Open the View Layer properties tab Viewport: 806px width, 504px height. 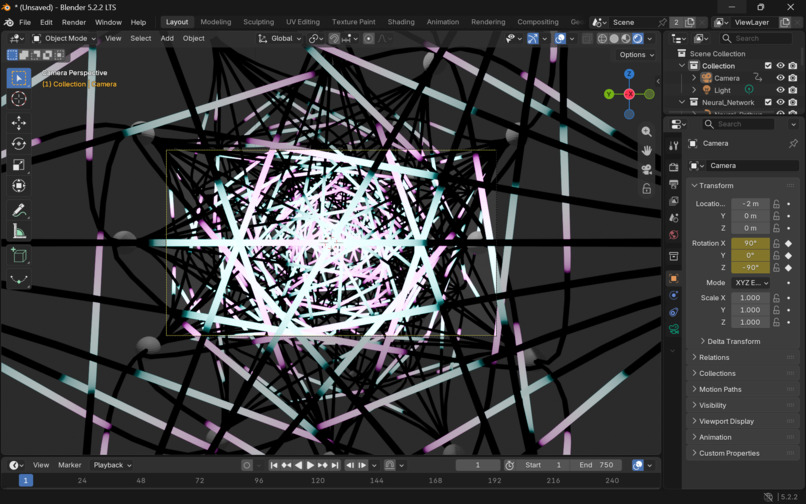673,201
